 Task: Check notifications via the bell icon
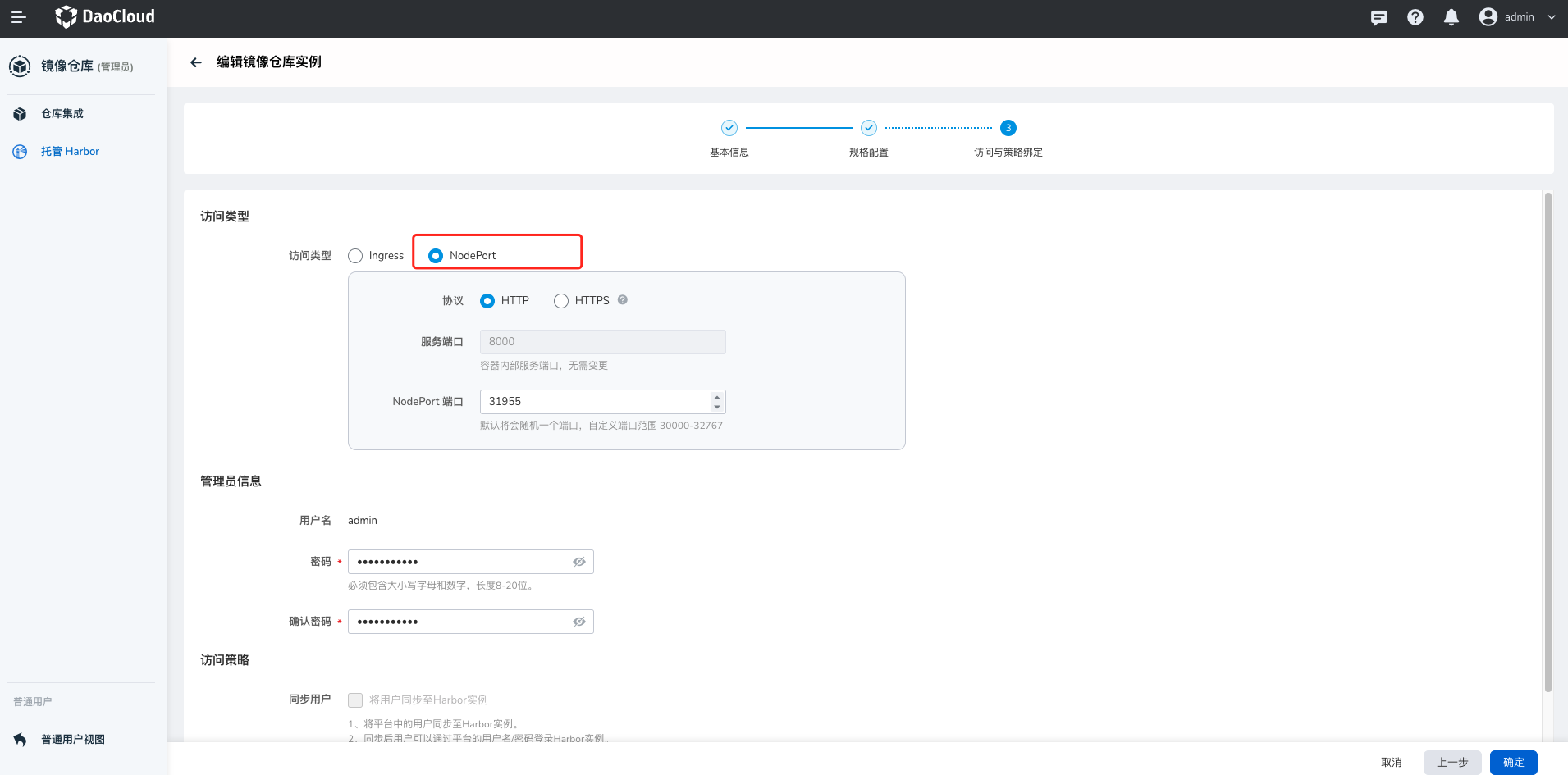[1451, 16]
